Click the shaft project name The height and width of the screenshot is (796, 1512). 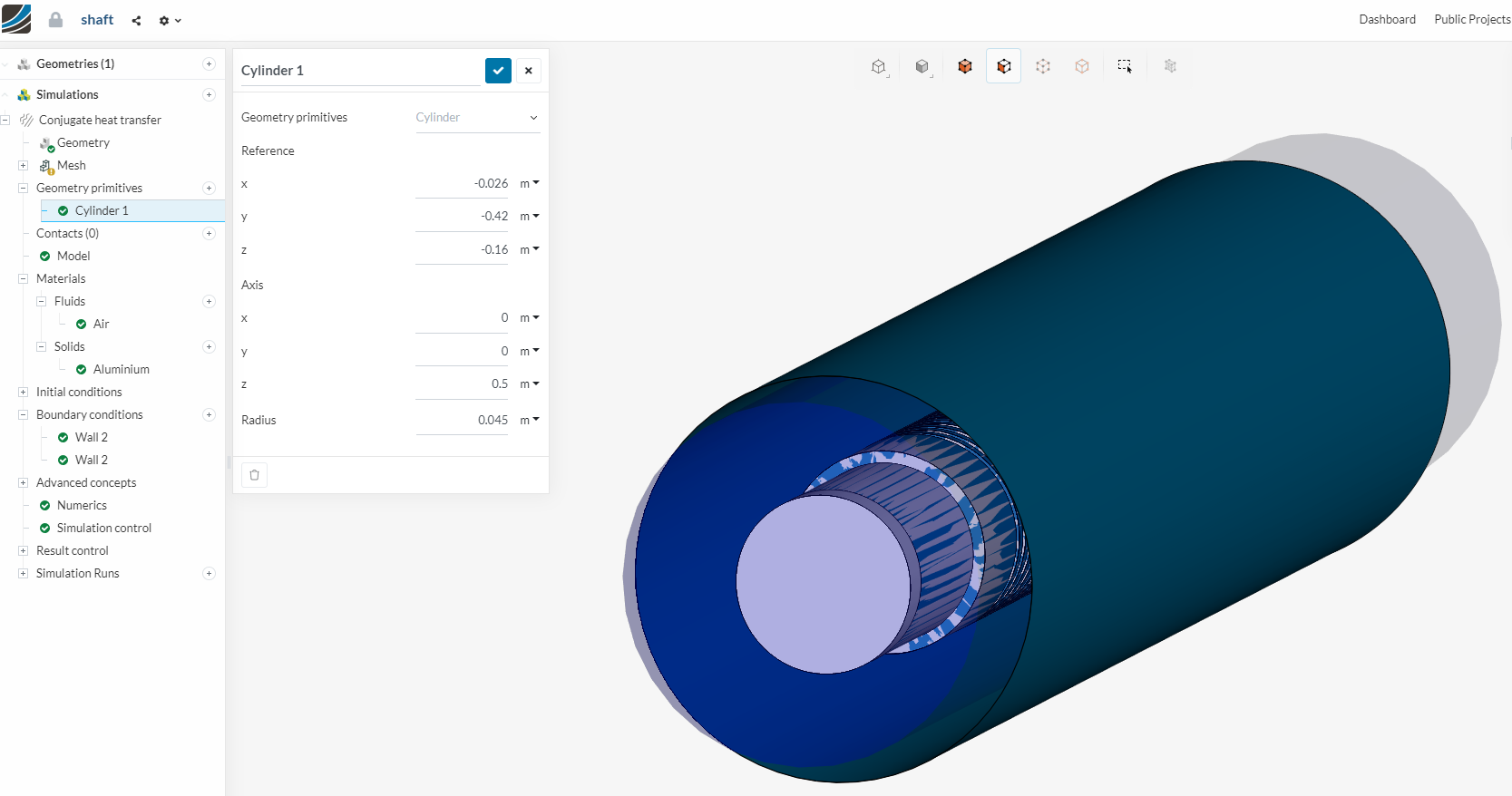97,20
